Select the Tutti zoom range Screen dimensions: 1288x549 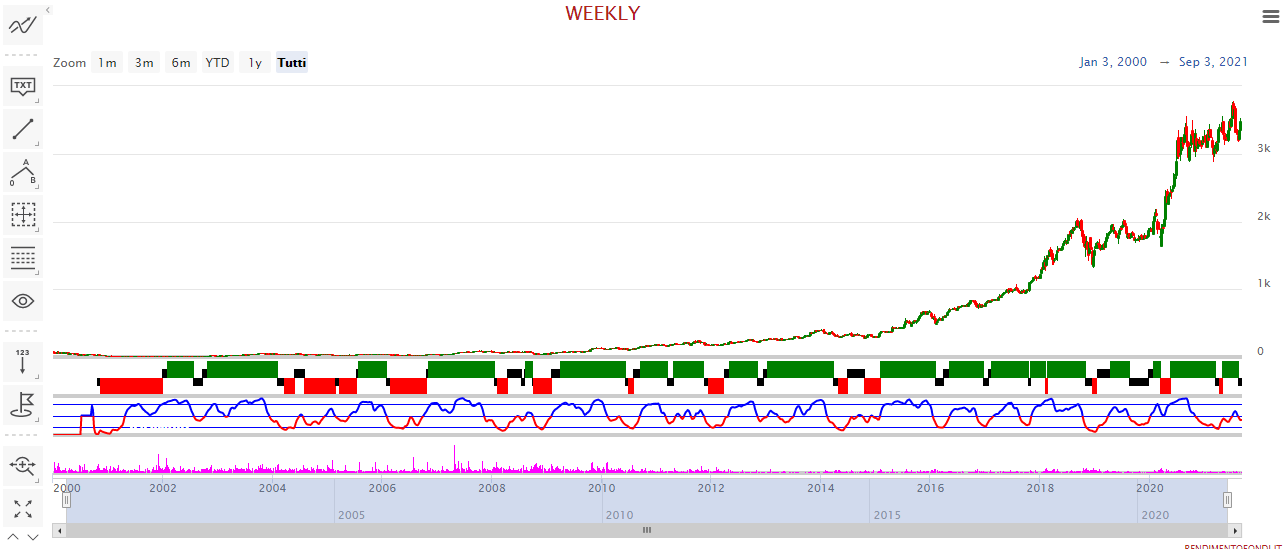click(292, 63)
